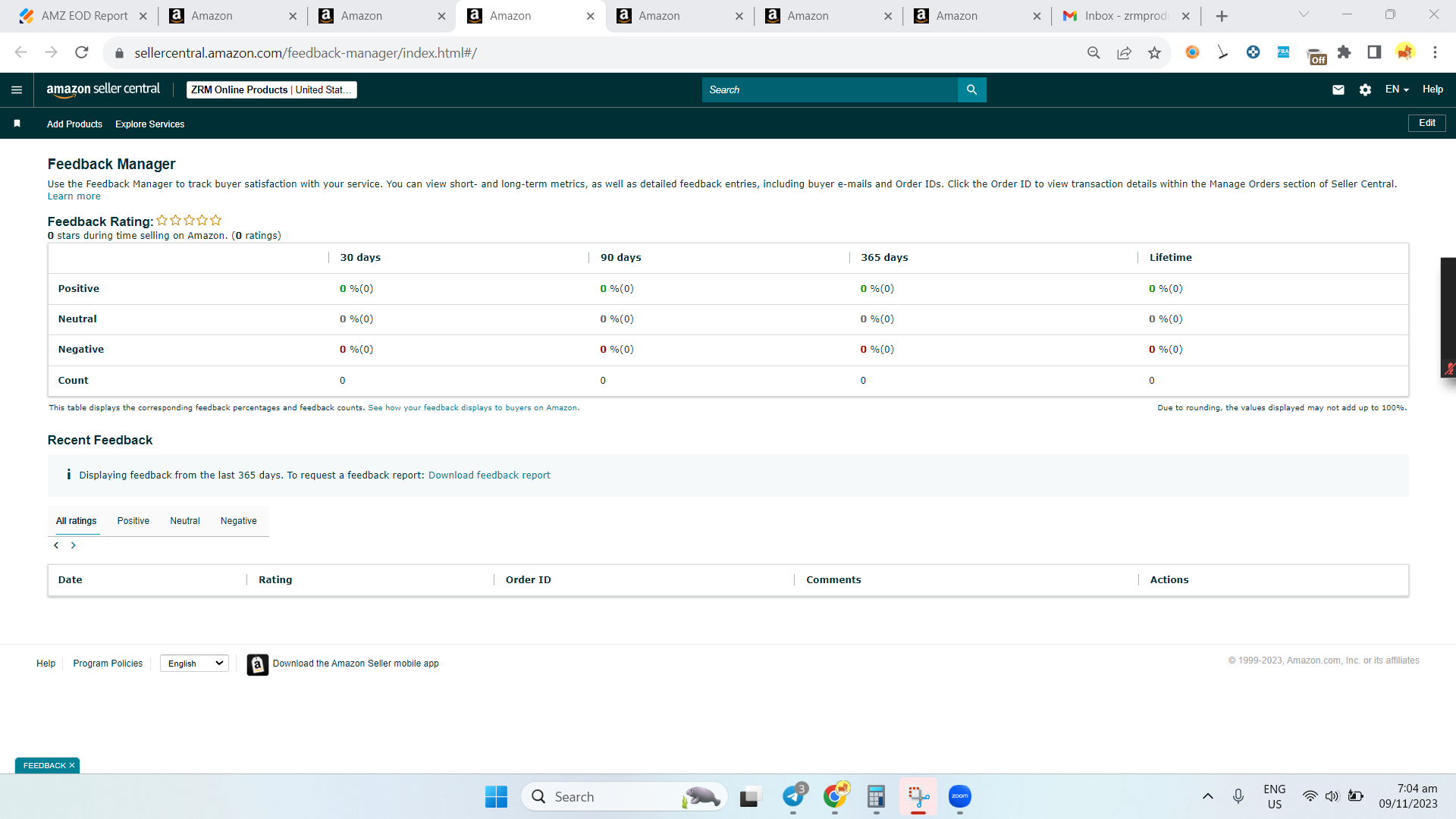This screenshot has width=1456, height=819.
Task: Click the search magnifier button in Seller Central
Action: click(971, 89)
